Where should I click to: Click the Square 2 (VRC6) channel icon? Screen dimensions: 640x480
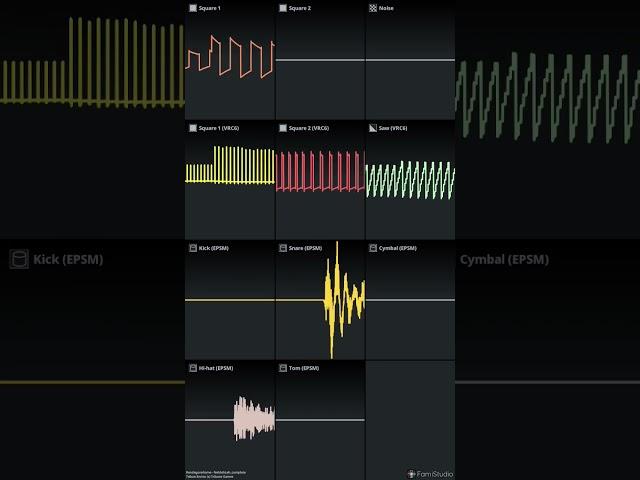tap(283, 128)
